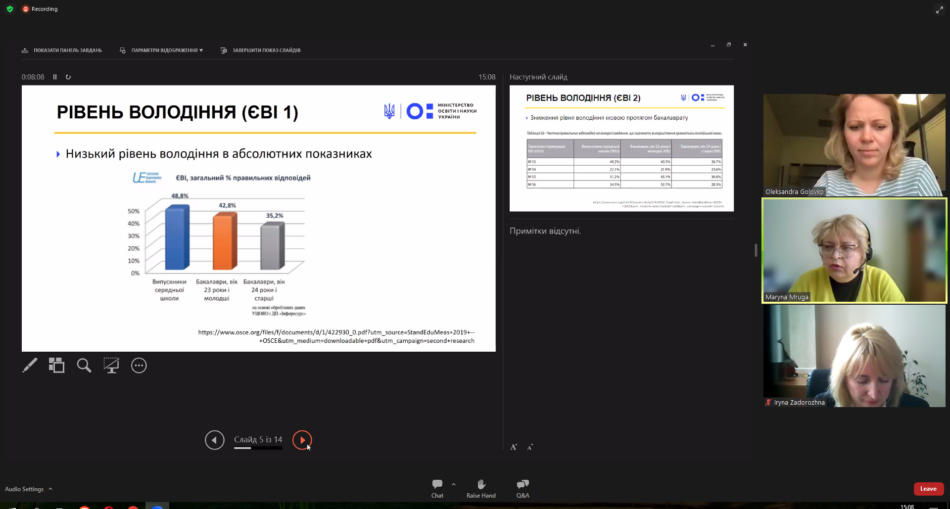The image size is (950, 509).
Task: Open the see-all-slides grid view
Action: [57, 365]
